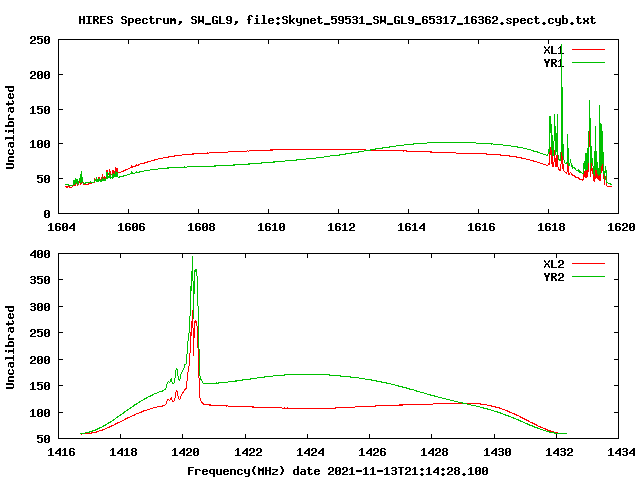Click the upper plot 200 y-axis value

[x=40, y=75]
